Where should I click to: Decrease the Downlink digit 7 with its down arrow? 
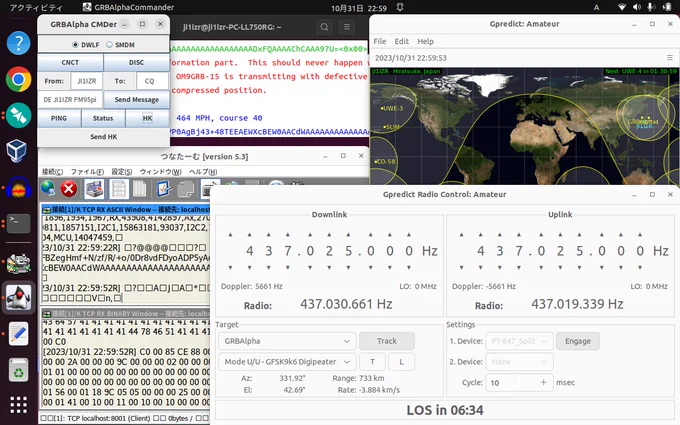(x=288, y=268)
